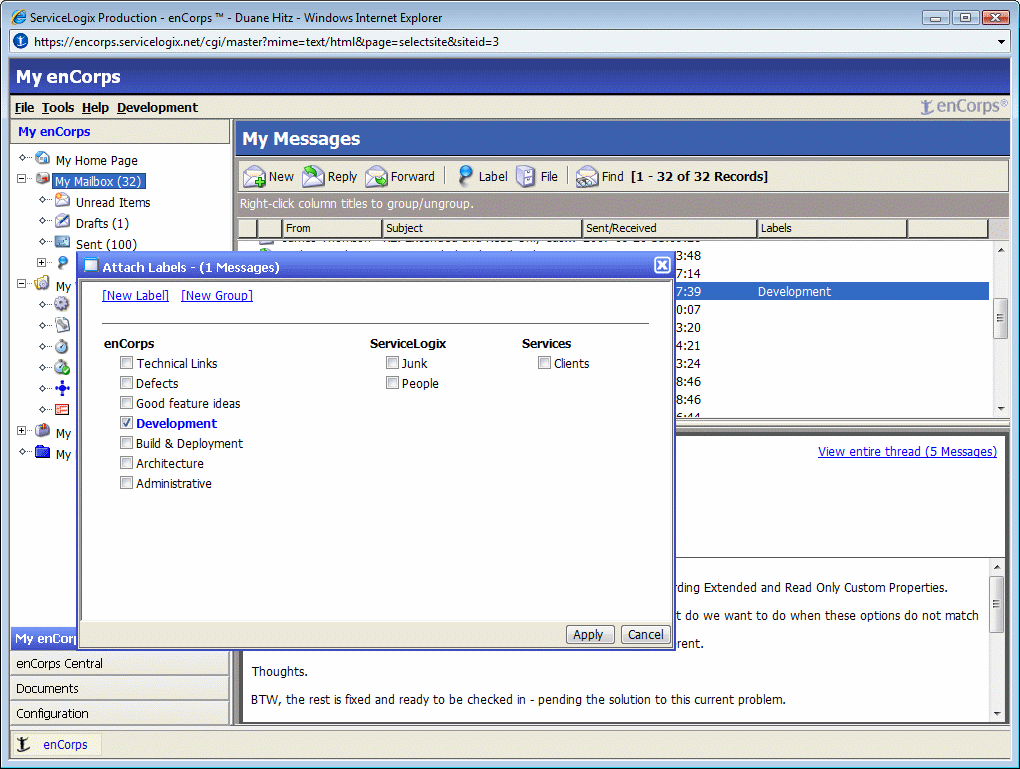Screen dimensions: 1020x769
Task: Click the stopwatch with green check icon
Action: (62, 367)
